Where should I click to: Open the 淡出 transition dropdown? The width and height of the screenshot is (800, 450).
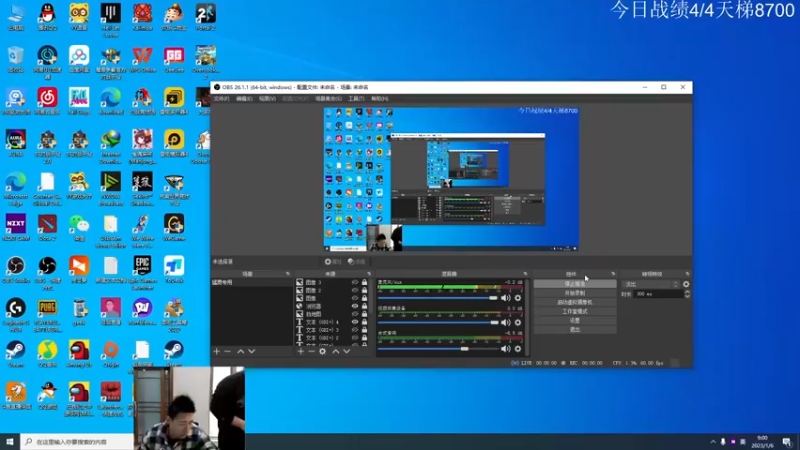pos(652,284)
